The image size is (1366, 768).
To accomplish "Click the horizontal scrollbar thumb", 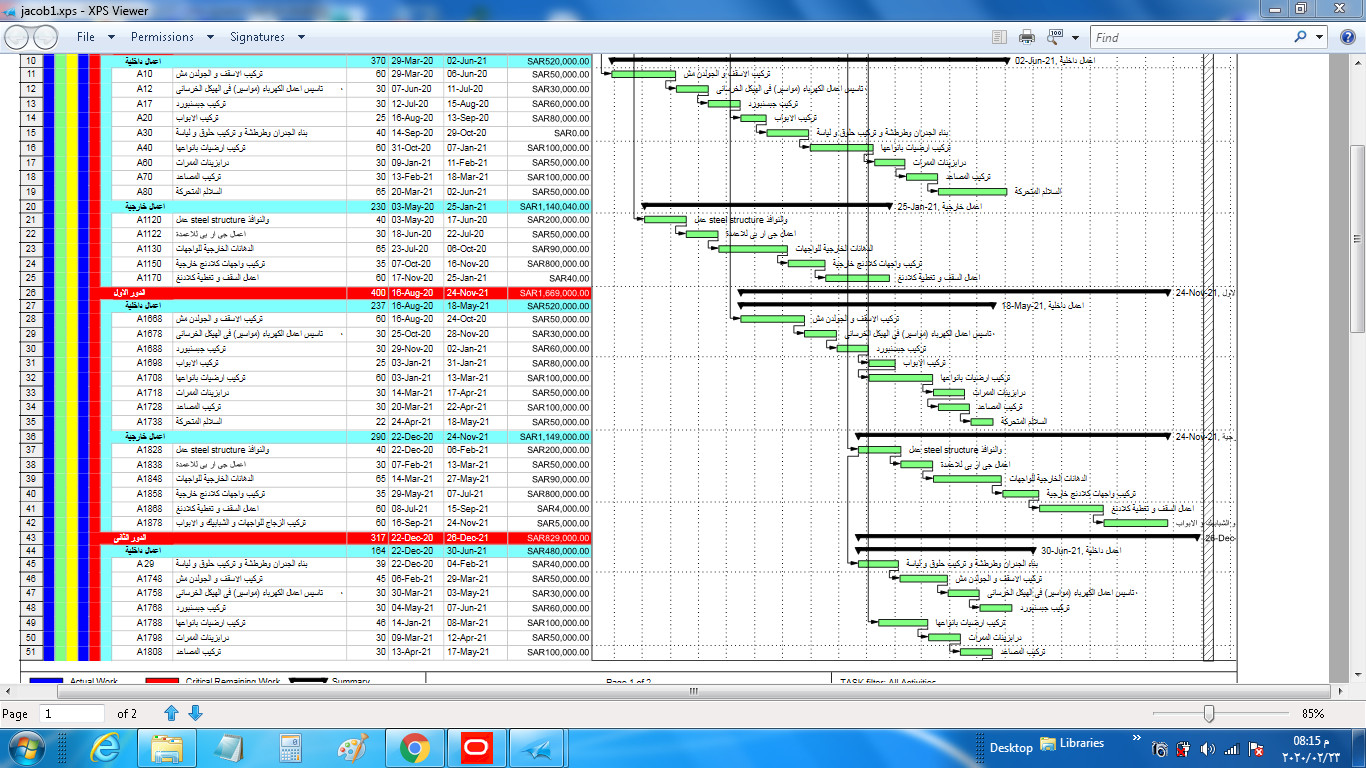I will [x=693, y=691].
